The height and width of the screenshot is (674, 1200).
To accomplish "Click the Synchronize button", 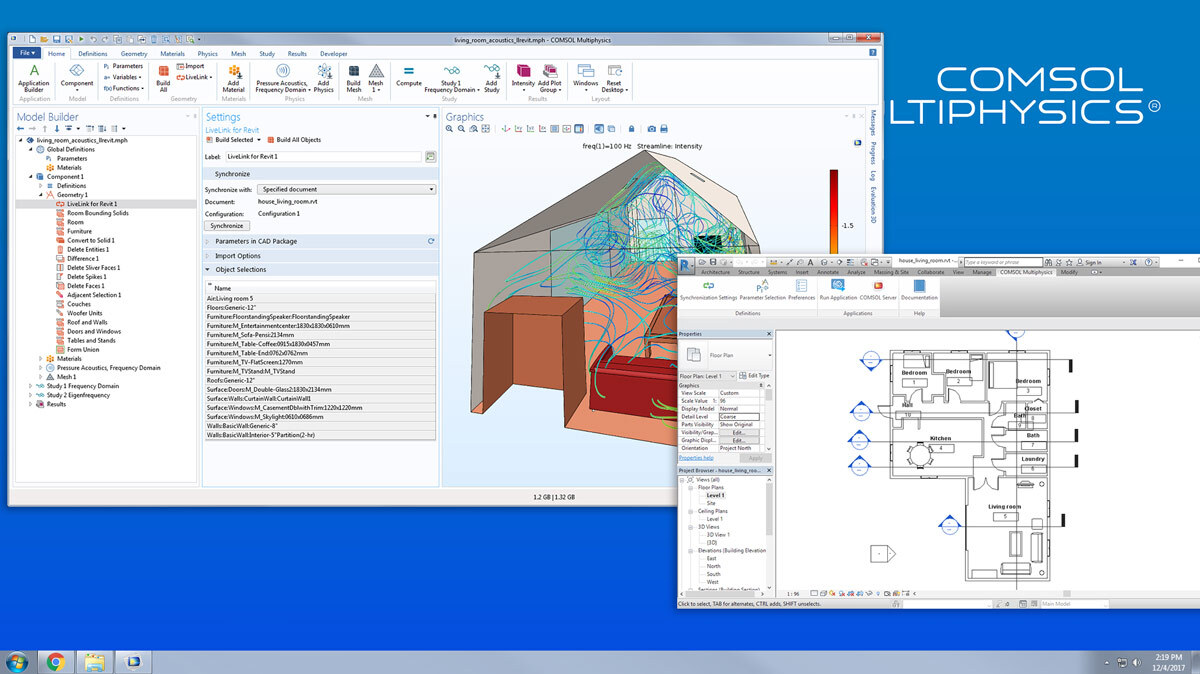I will [226, 226].
